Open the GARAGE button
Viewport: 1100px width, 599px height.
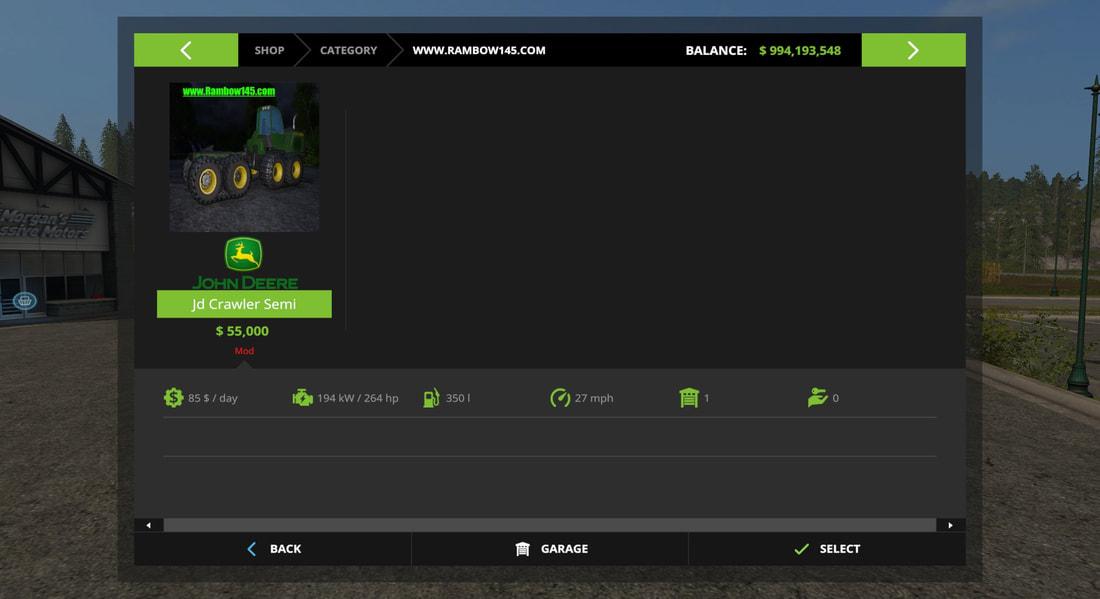(550, 549)
